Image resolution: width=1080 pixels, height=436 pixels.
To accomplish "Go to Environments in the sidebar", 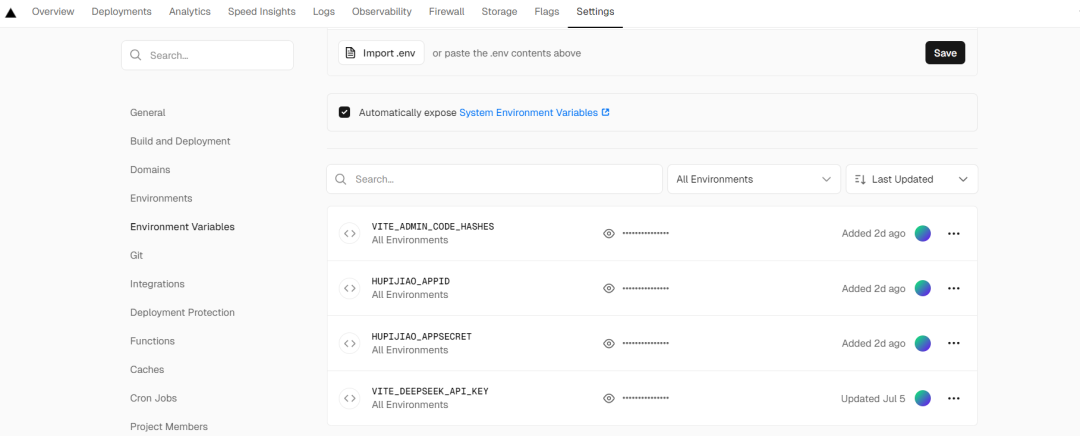I will [161, 198].
